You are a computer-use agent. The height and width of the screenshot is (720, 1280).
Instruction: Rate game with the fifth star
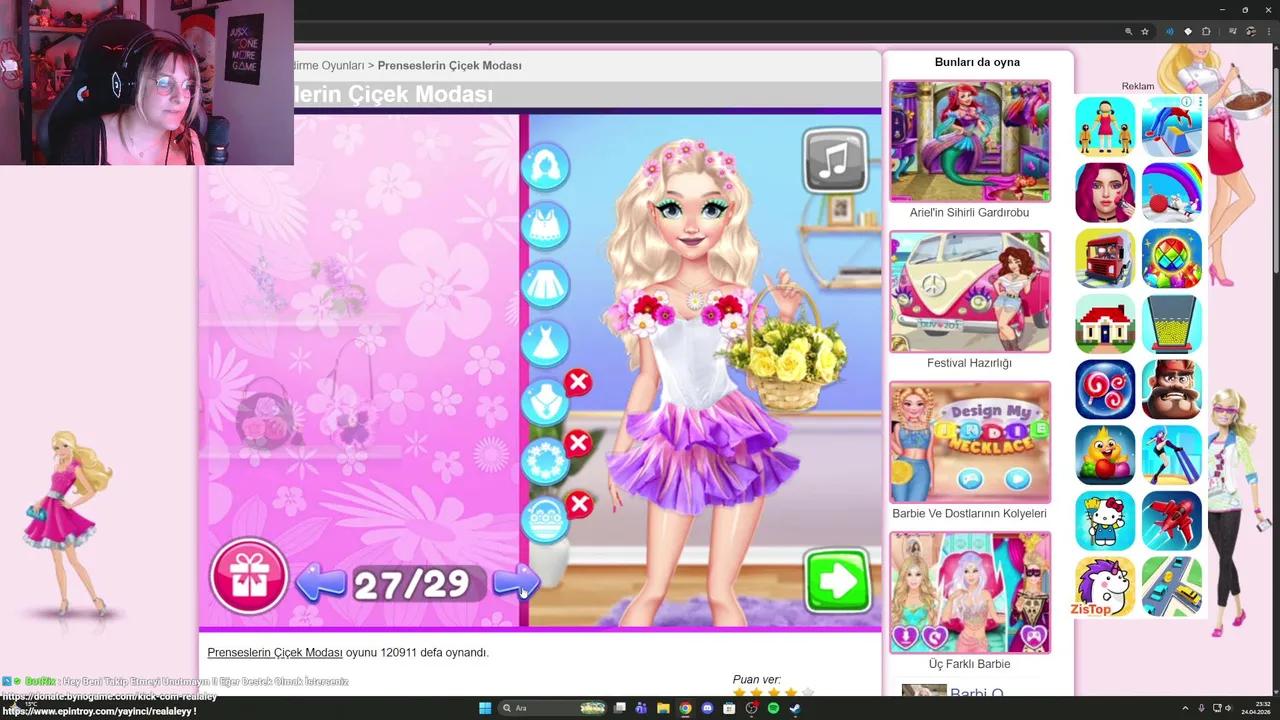[x=808, y=692]
